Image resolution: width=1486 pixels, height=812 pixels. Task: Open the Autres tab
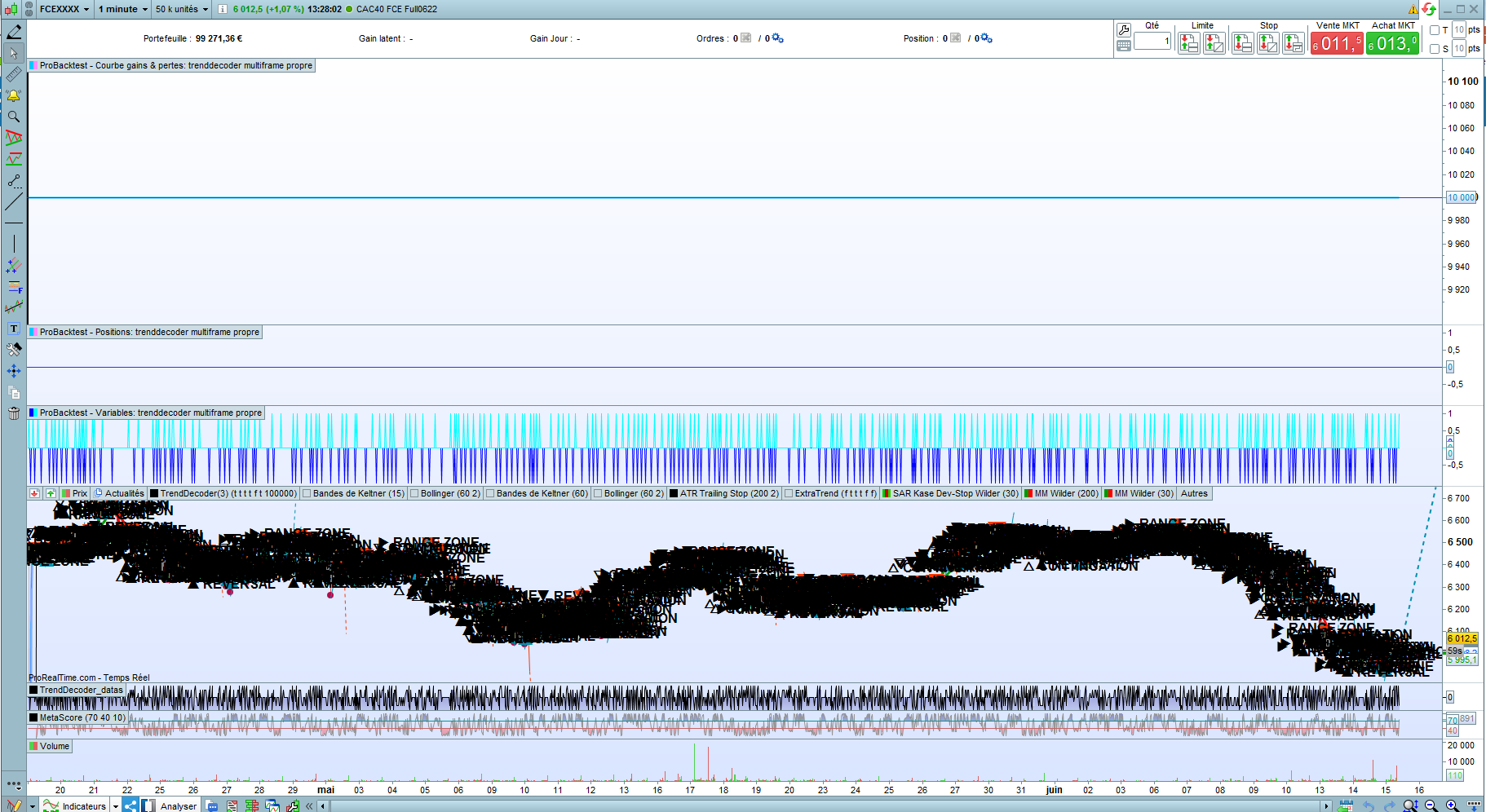point(1194,493)
